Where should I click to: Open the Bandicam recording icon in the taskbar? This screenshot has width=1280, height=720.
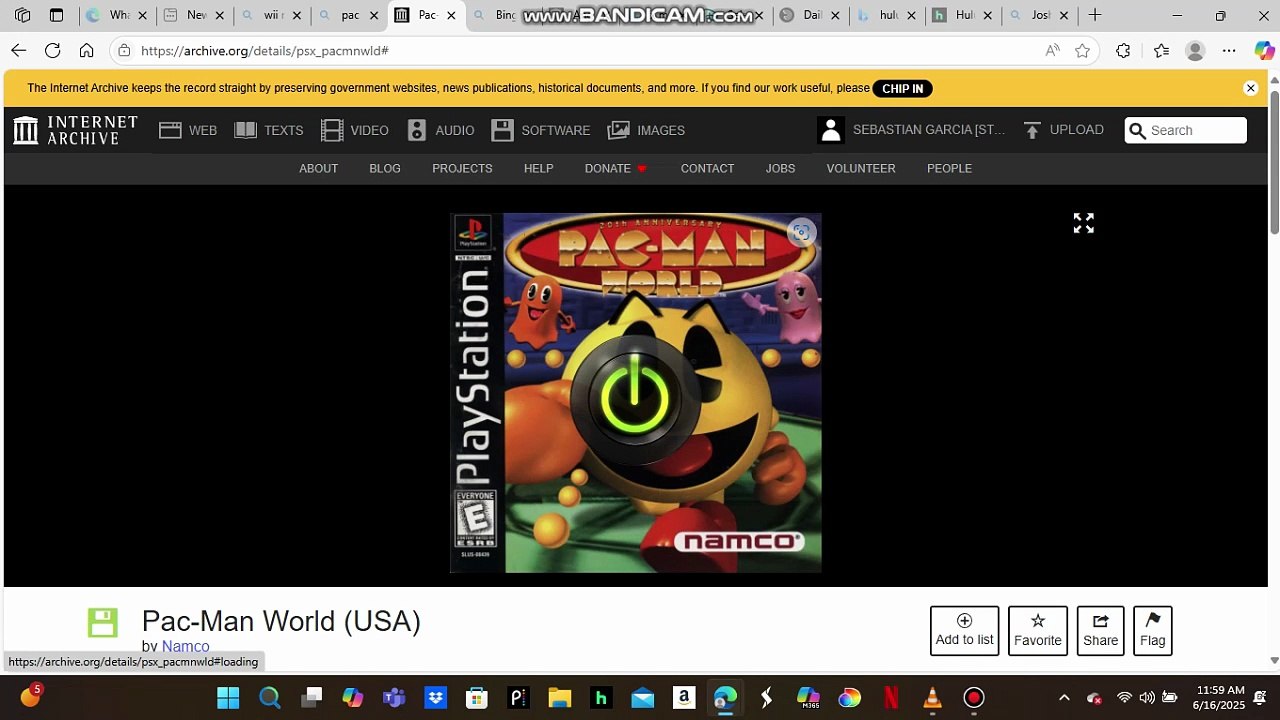click(973, 698)
